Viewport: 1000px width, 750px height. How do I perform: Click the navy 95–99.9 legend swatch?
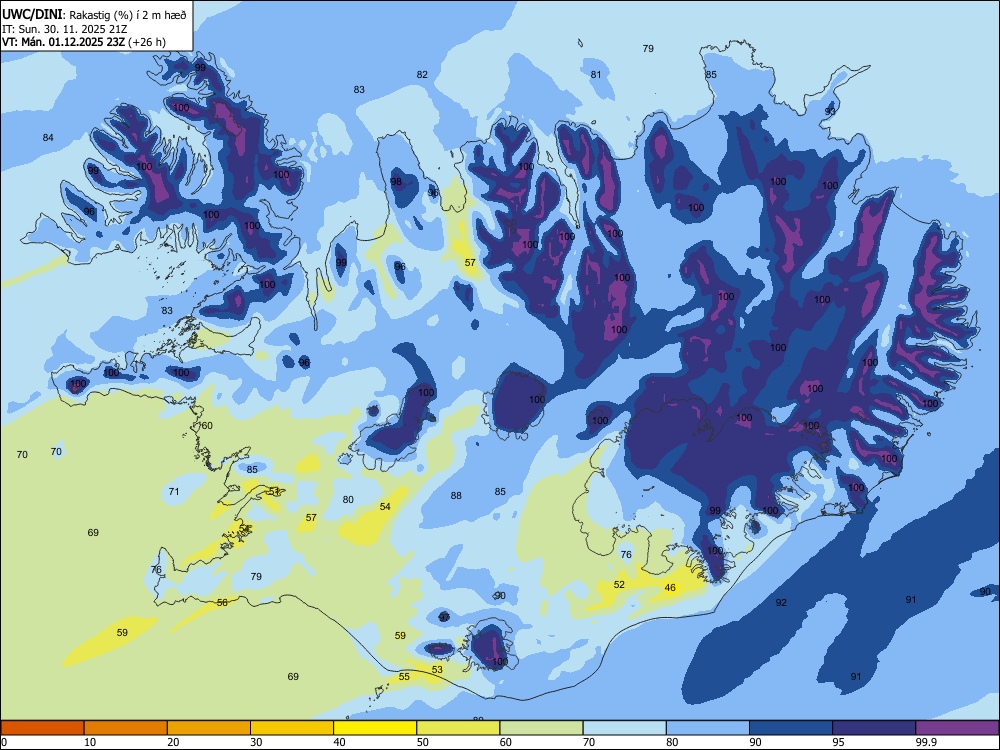click(x=874, y=728)
